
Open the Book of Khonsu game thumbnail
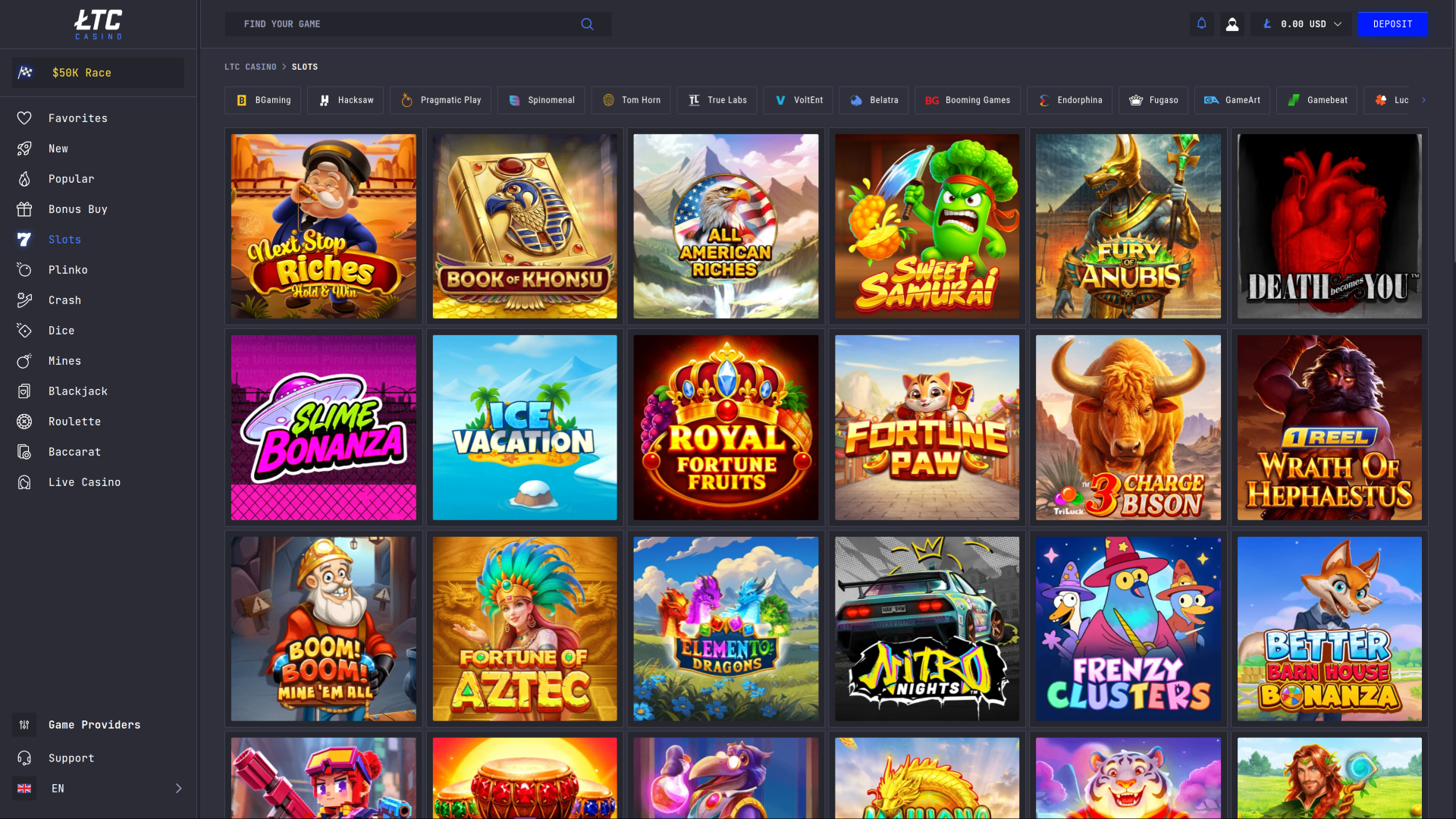pyautogui.click(x=525, y=226)
